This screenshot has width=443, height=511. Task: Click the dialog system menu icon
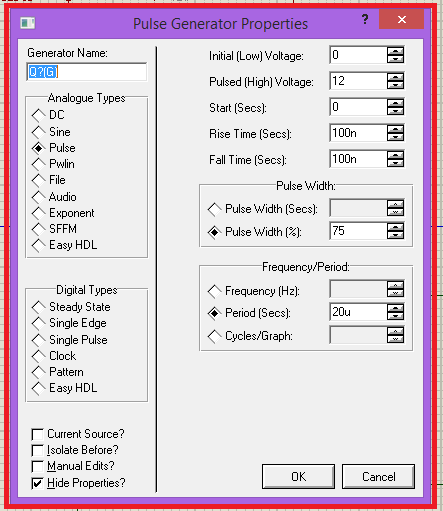coord(27,23)
